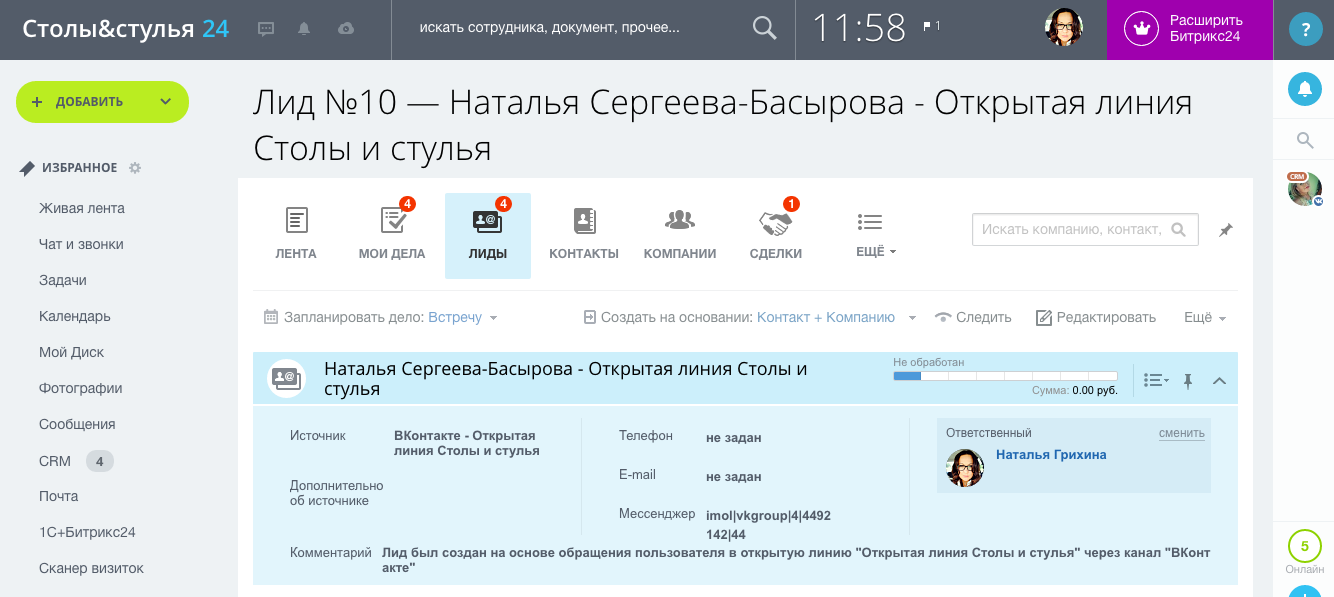Image resolution: width=1334 pixels, height=597 pixels.
Task: Show online users counter 5
Action: coord(1304,546)
